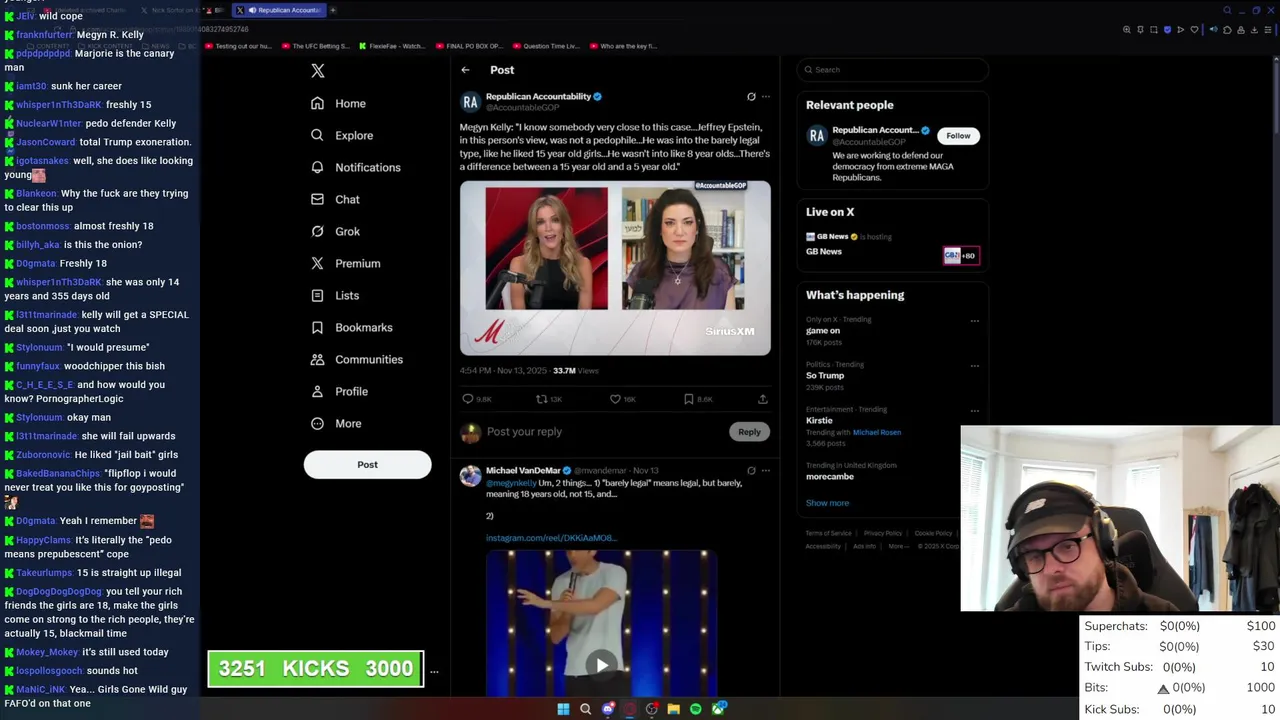Click the browser downloads icon

pyautogui.click(x=1254, y=30)
